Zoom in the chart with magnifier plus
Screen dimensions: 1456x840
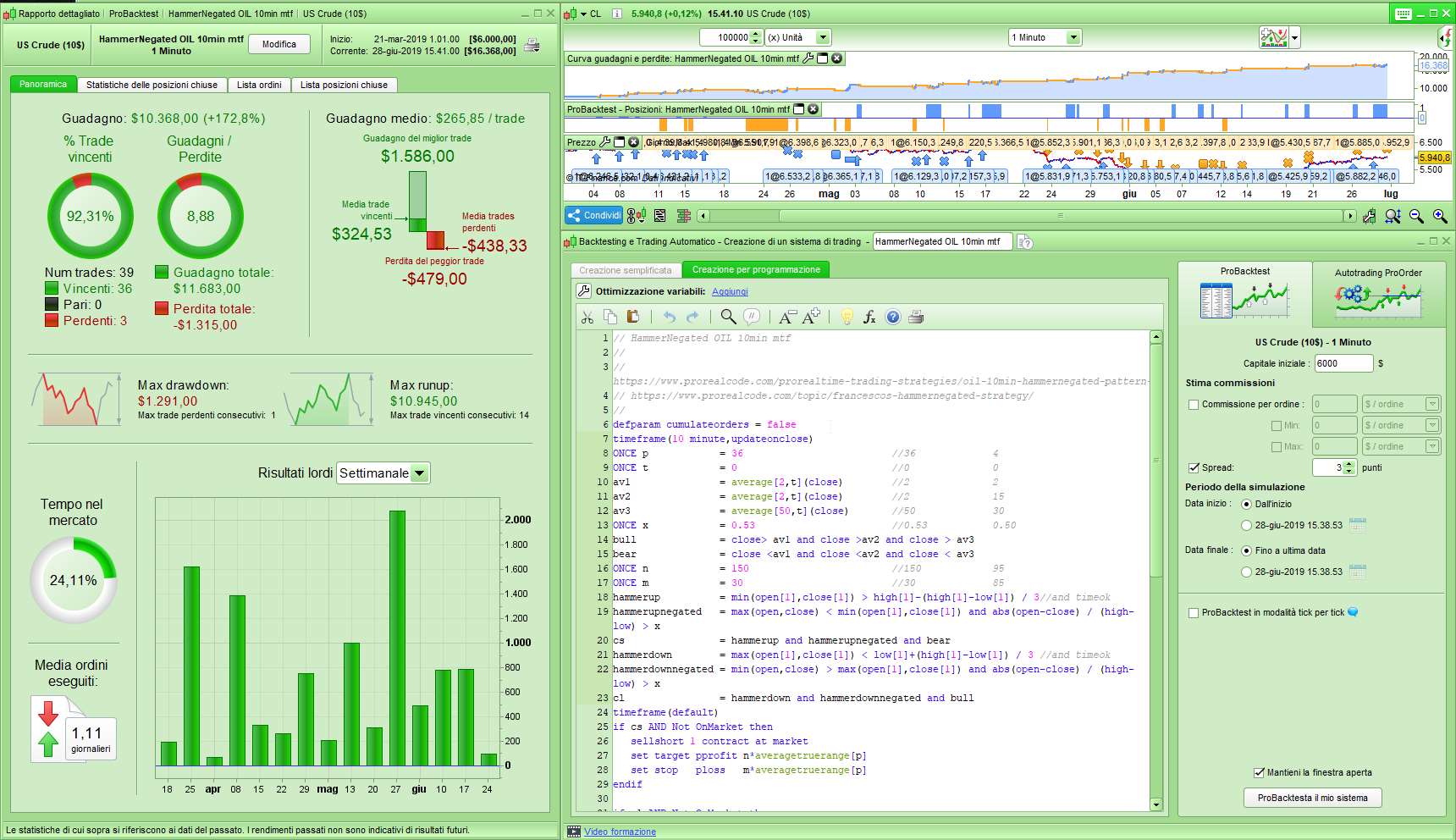(1439, 216)
